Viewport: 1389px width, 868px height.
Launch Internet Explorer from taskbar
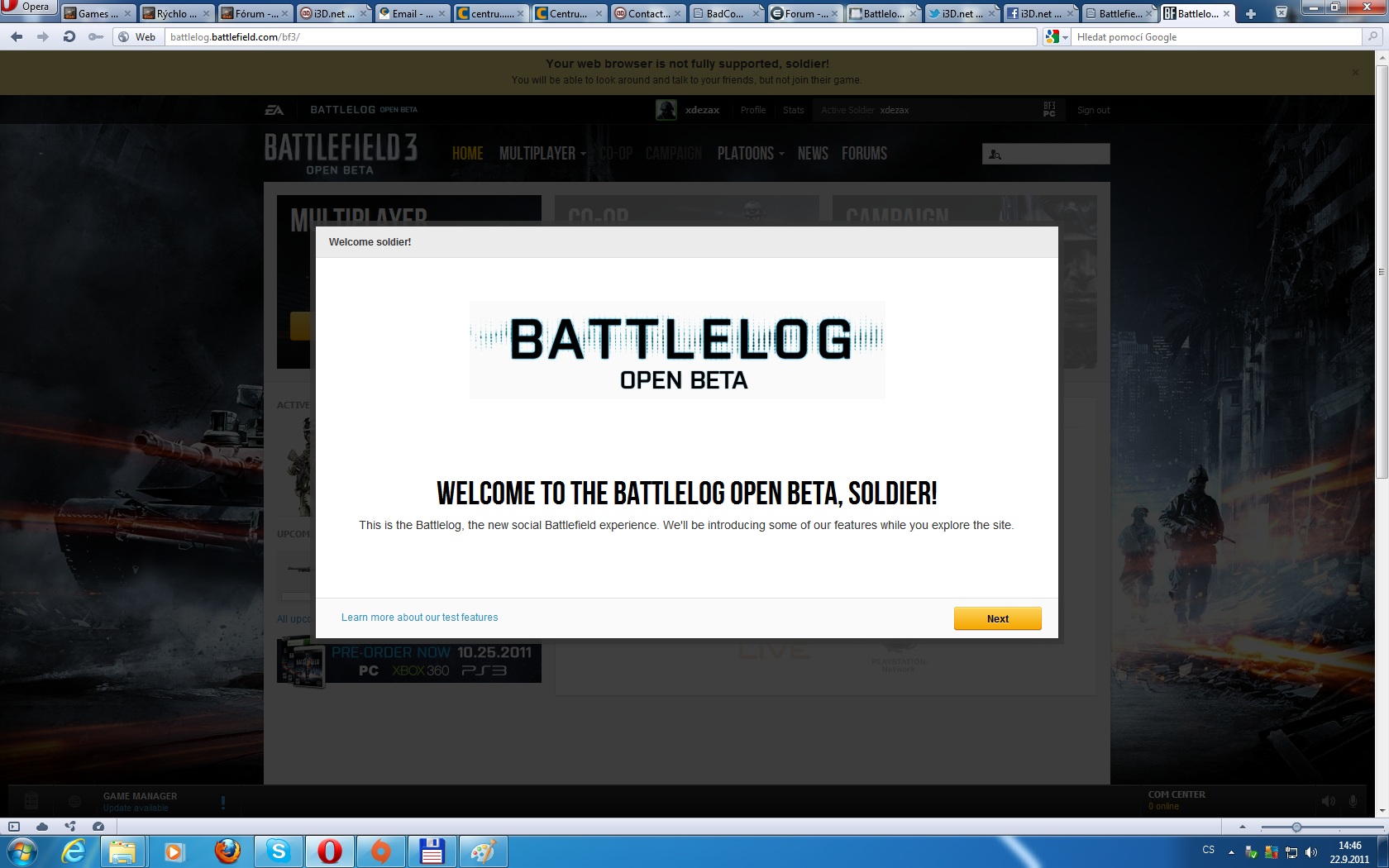click(x=74, y=851)
